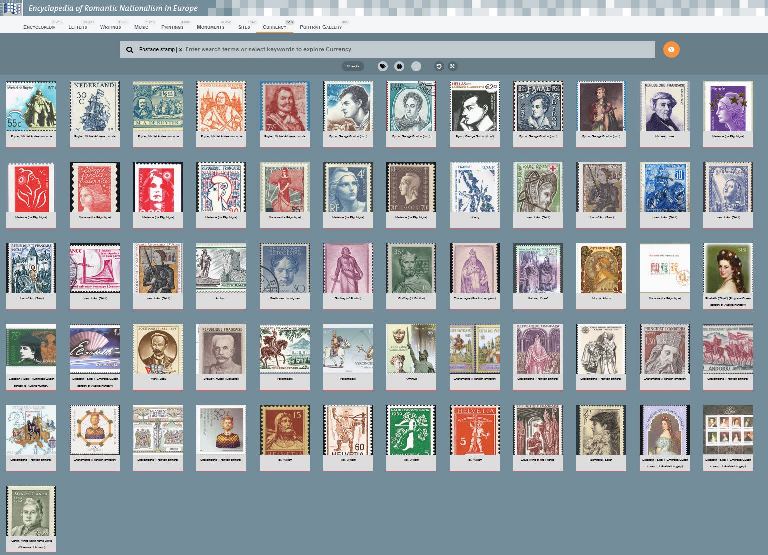Open the Paintings tab
The height and width of the screenshot is (555, 768).
click(x=172, y=27)
